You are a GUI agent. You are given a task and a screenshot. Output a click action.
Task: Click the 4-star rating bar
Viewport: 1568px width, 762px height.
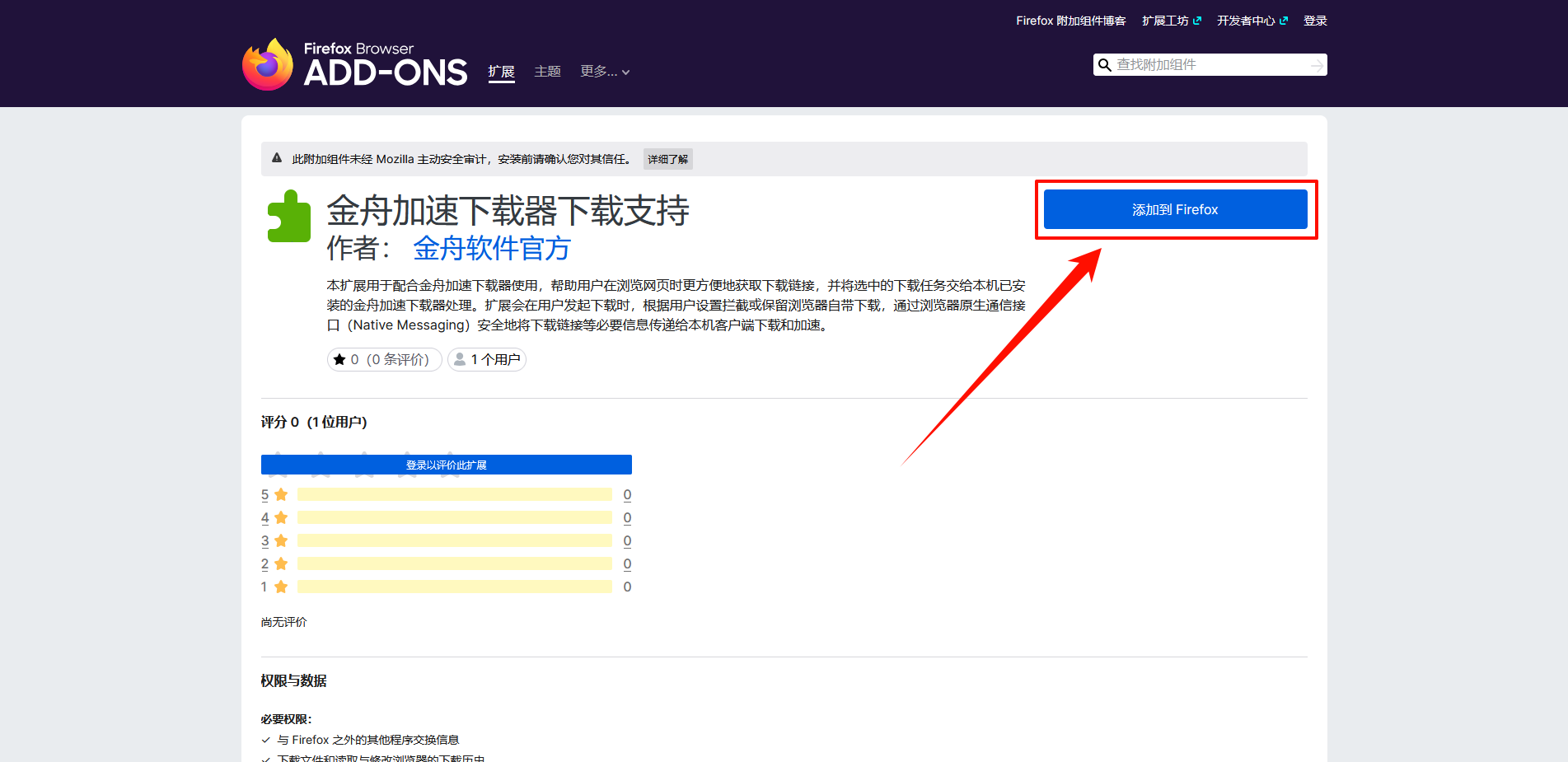coord(454,517)
